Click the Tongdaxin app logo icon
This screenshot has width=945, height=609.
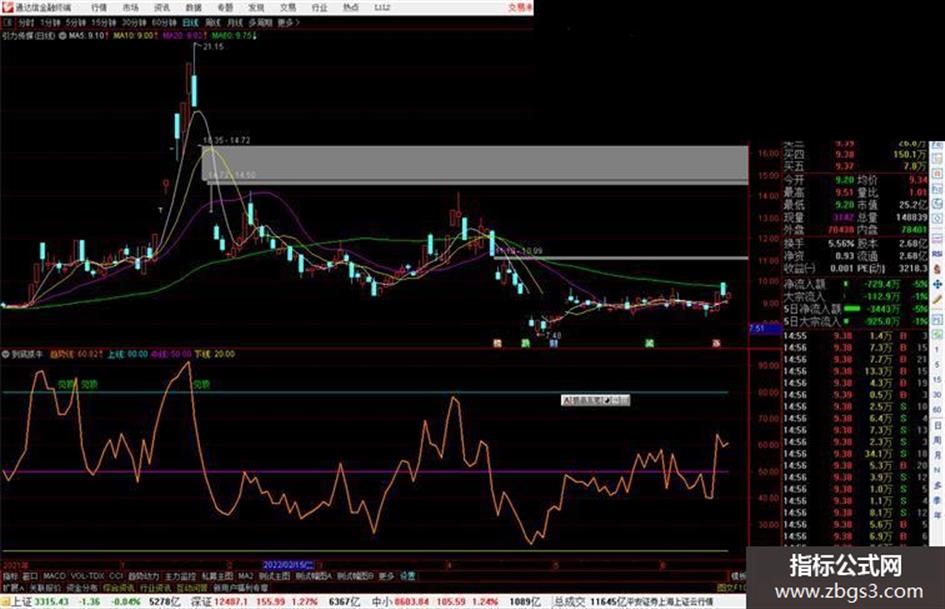[x=7, y=7]
